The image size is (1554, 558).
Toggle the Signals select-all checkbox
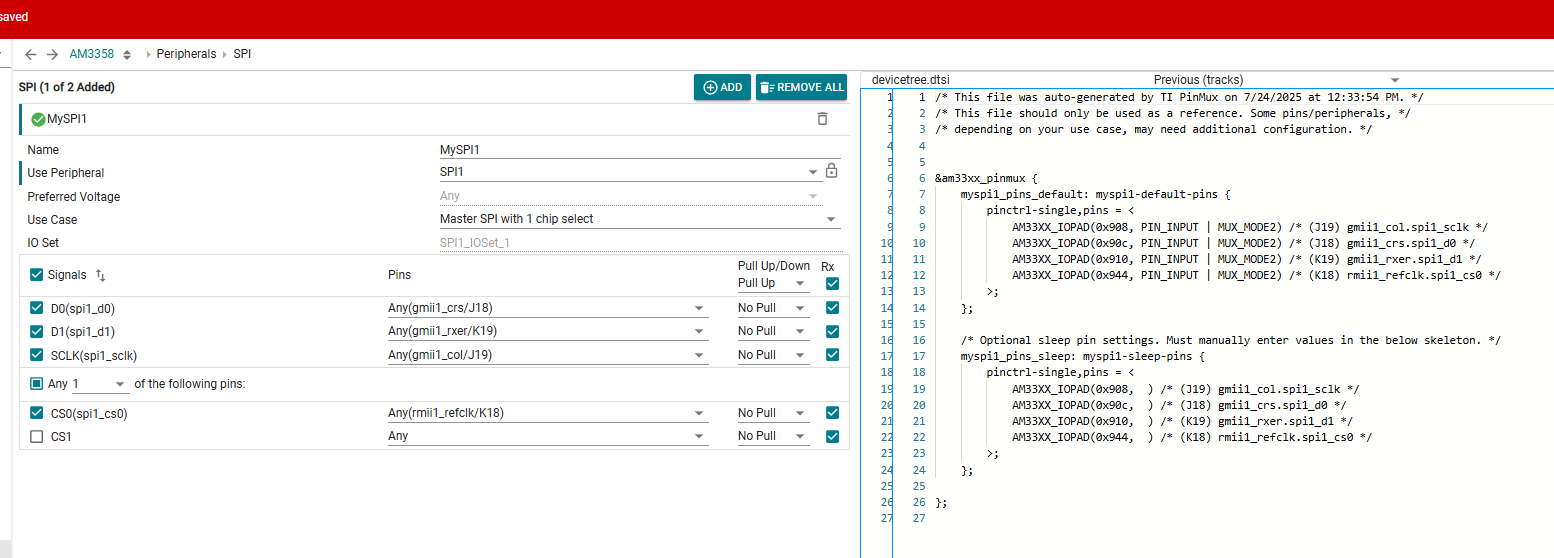click(37, 274)
